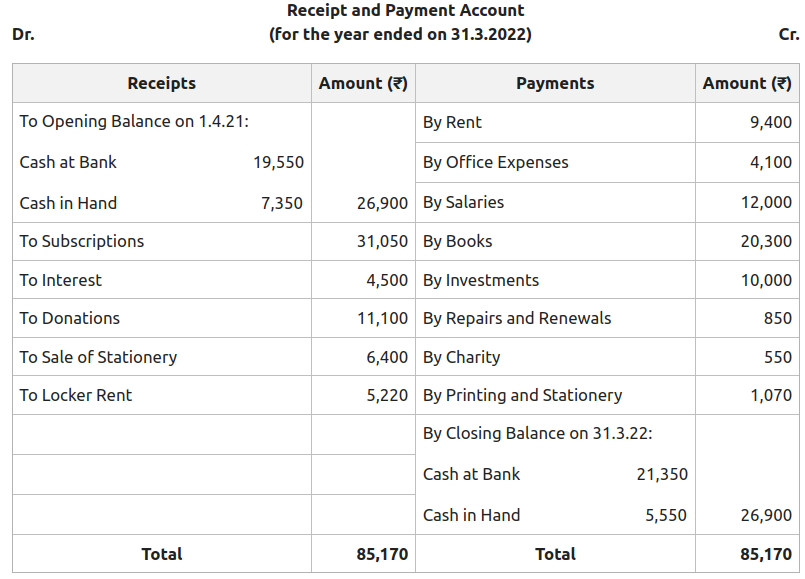Click the 'Cr.' label beside the title
805x579 pixels.
(788, 34)
